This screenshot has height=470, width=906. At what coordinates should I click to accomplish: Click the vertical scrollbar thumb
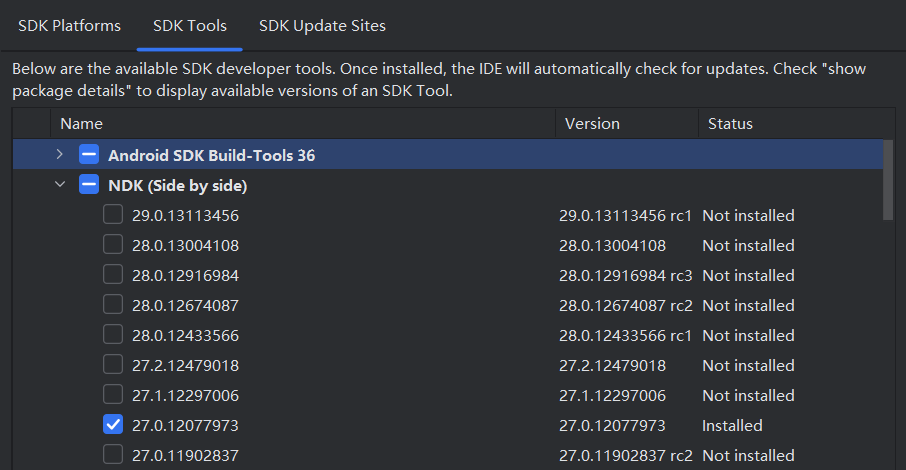click(x=889, y=180)
